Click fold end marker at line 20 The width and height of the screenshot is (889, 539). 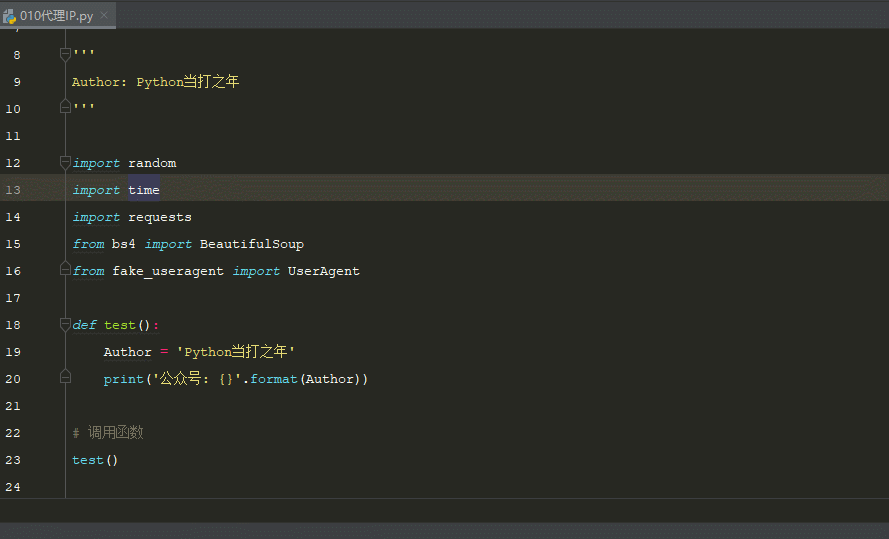[x=65, y=376]
